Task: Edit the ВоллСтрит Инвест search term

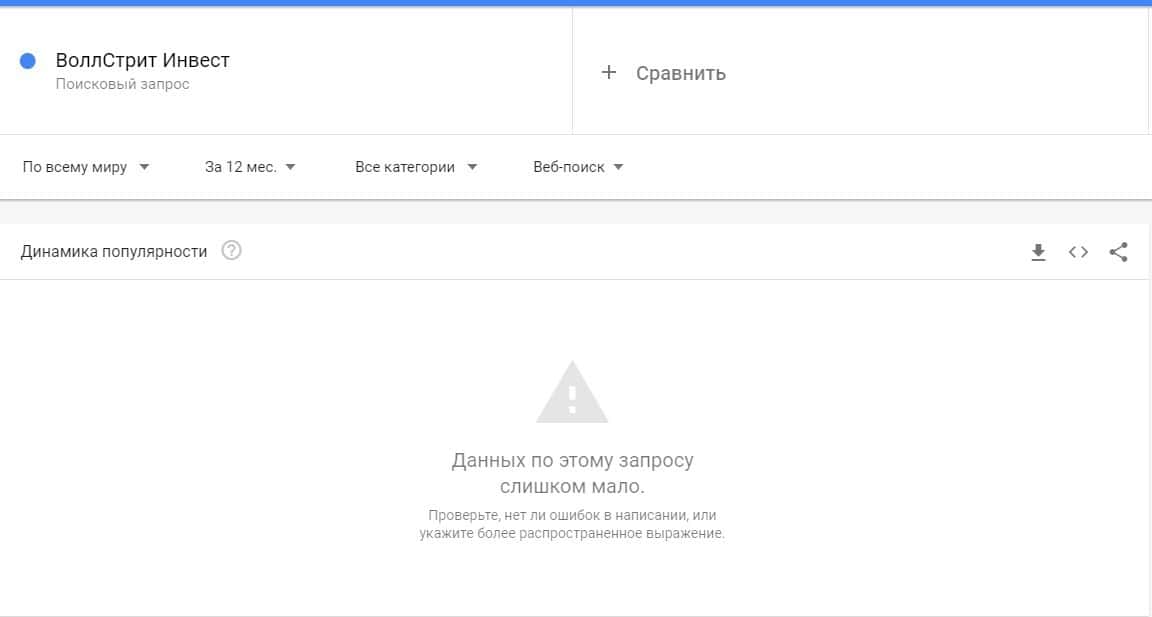Action: pos(143,61)
